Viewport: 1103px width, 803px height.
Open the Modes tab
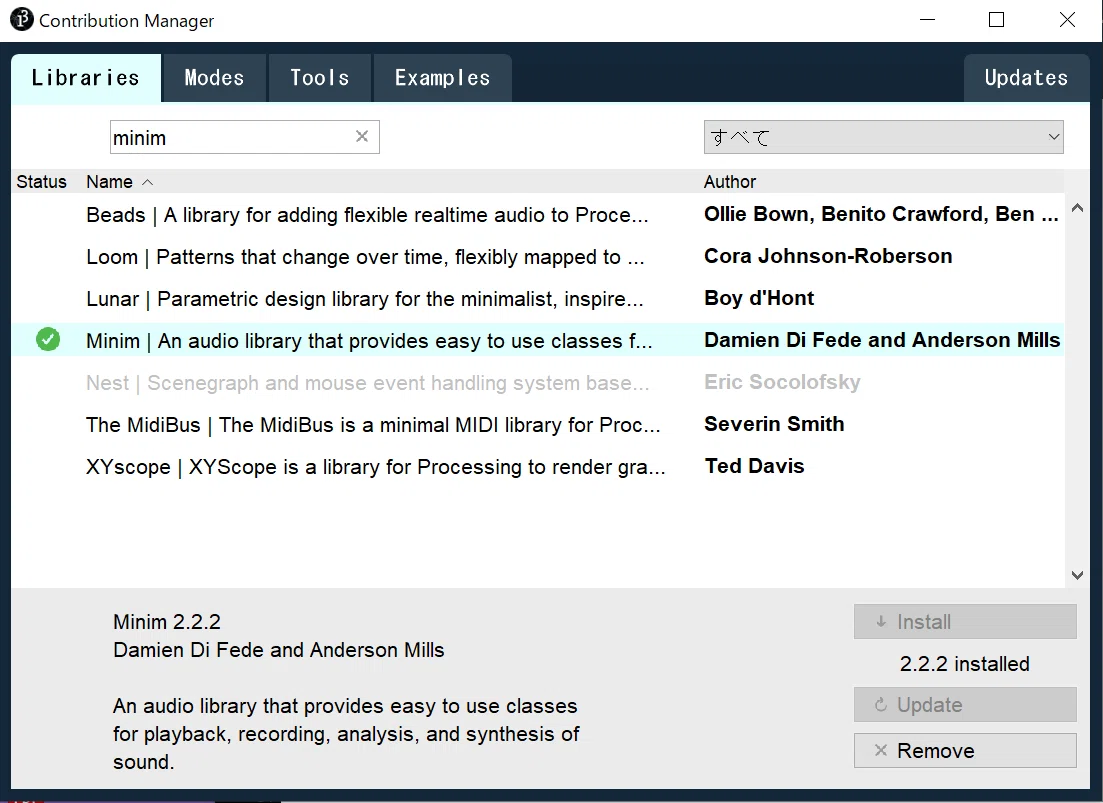(x=214, y=78)
